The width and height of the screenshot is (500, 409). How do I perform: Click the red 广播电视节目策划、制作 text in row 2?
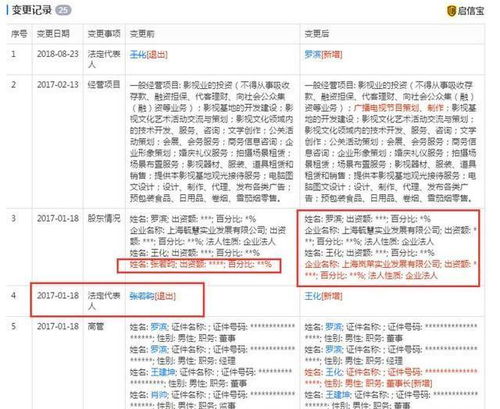point(399,108)
